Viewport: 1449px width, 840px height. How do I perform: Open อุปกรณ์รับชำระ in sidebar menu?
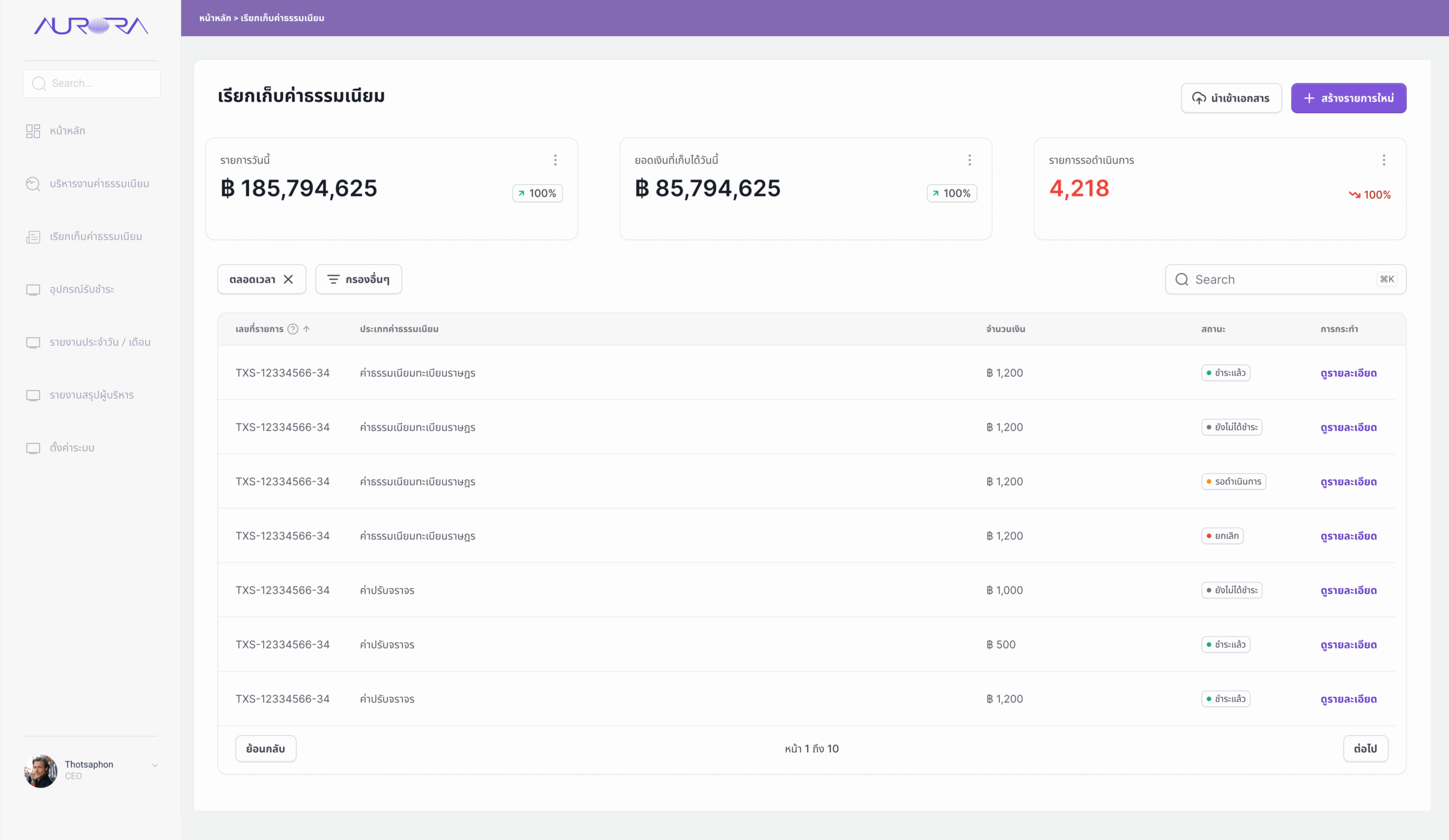pyautogui.click(x=82, y=289)
